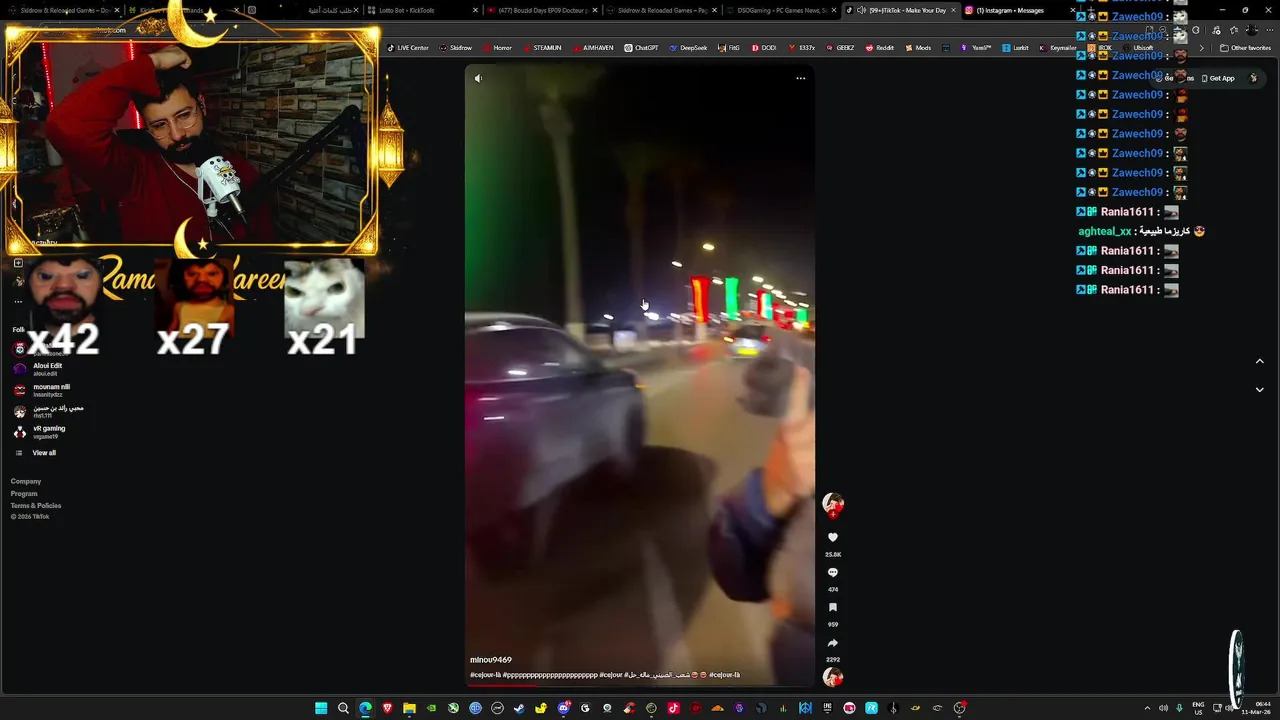Open the sound disc avatar below the share count
Screen dimensions: 1280x720
[x=832, y=677]
